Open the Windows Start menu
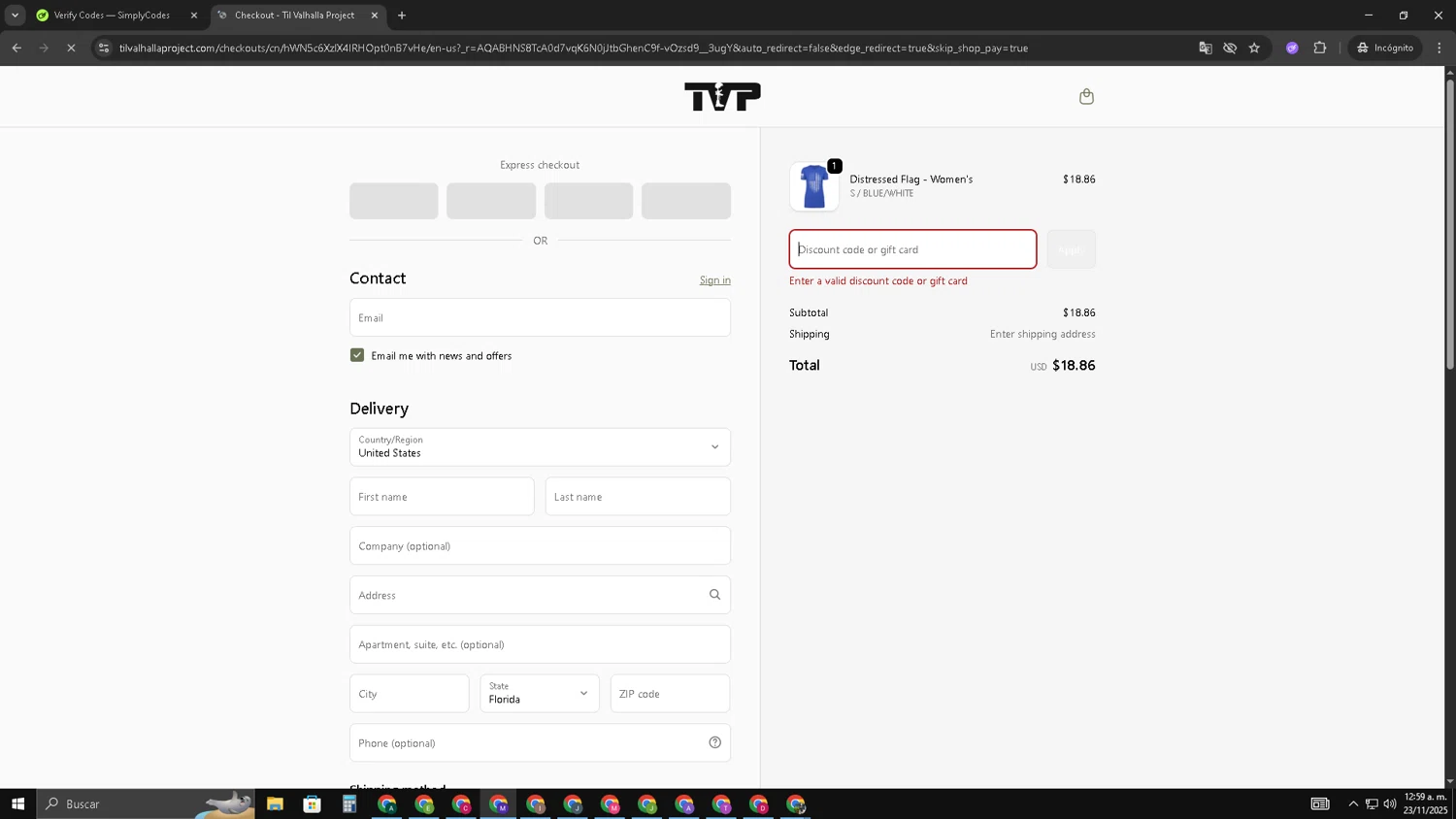 pos(17,803)
